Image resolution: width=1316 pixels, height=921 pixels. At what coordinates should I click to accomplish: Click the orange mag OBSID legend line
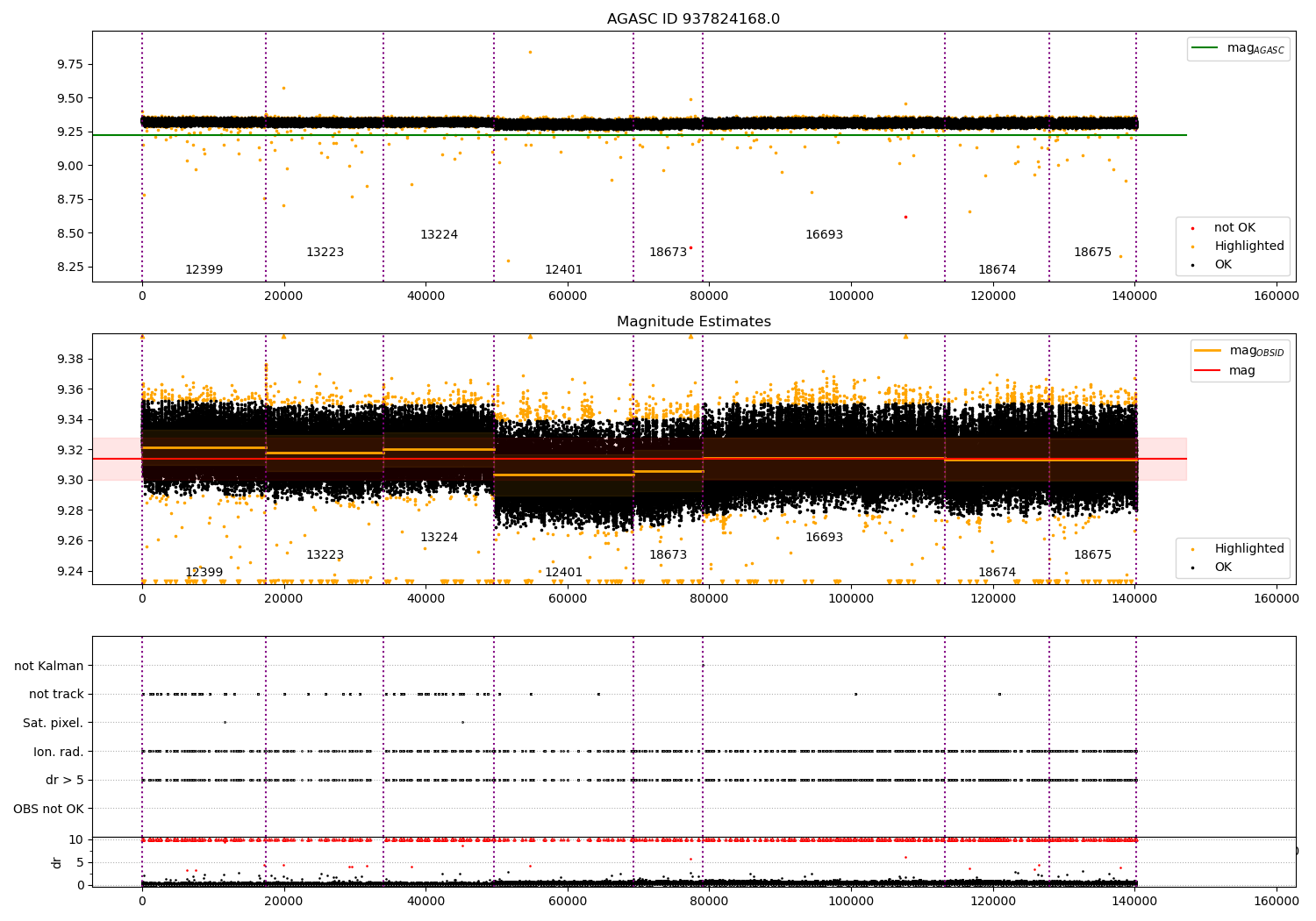(1208, 351)
